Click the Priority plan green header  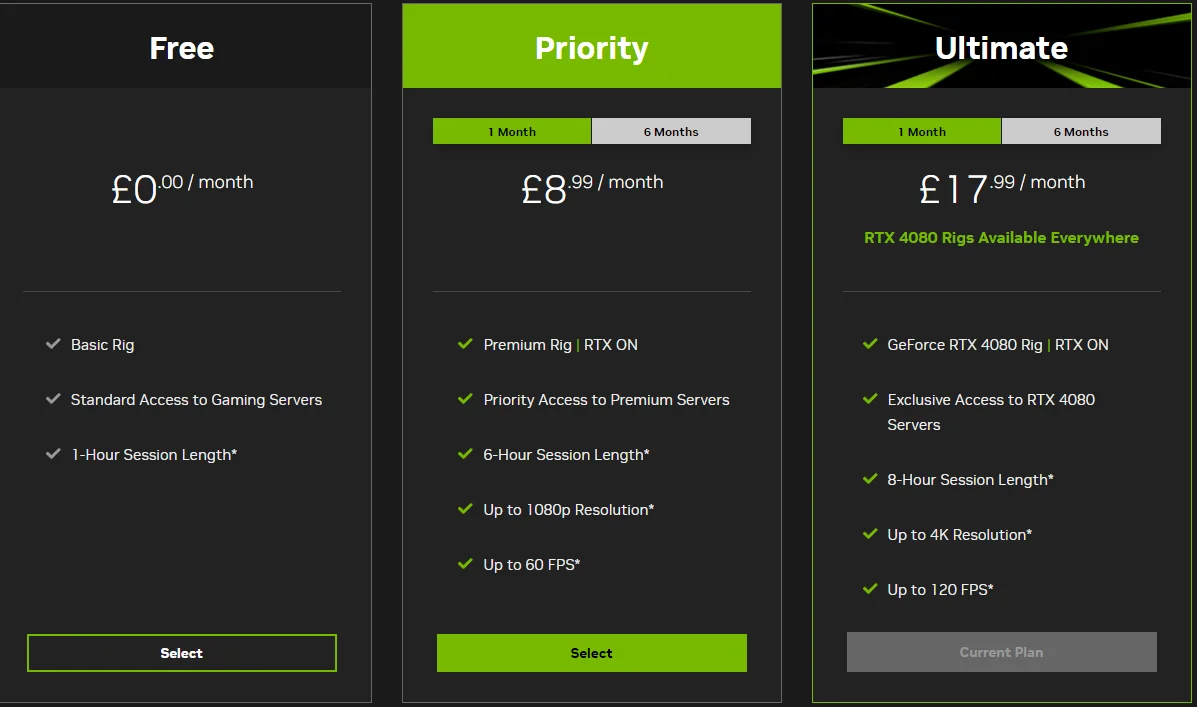tap(592, 46)
